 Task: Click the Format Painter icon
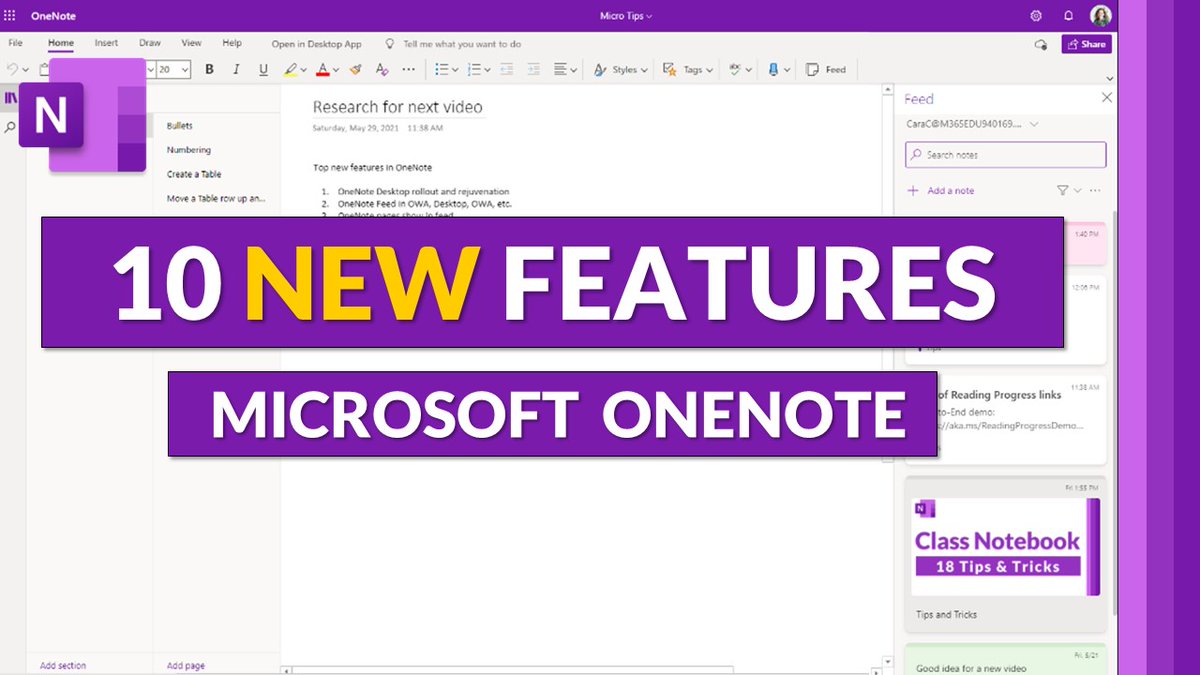click(355, 69)
